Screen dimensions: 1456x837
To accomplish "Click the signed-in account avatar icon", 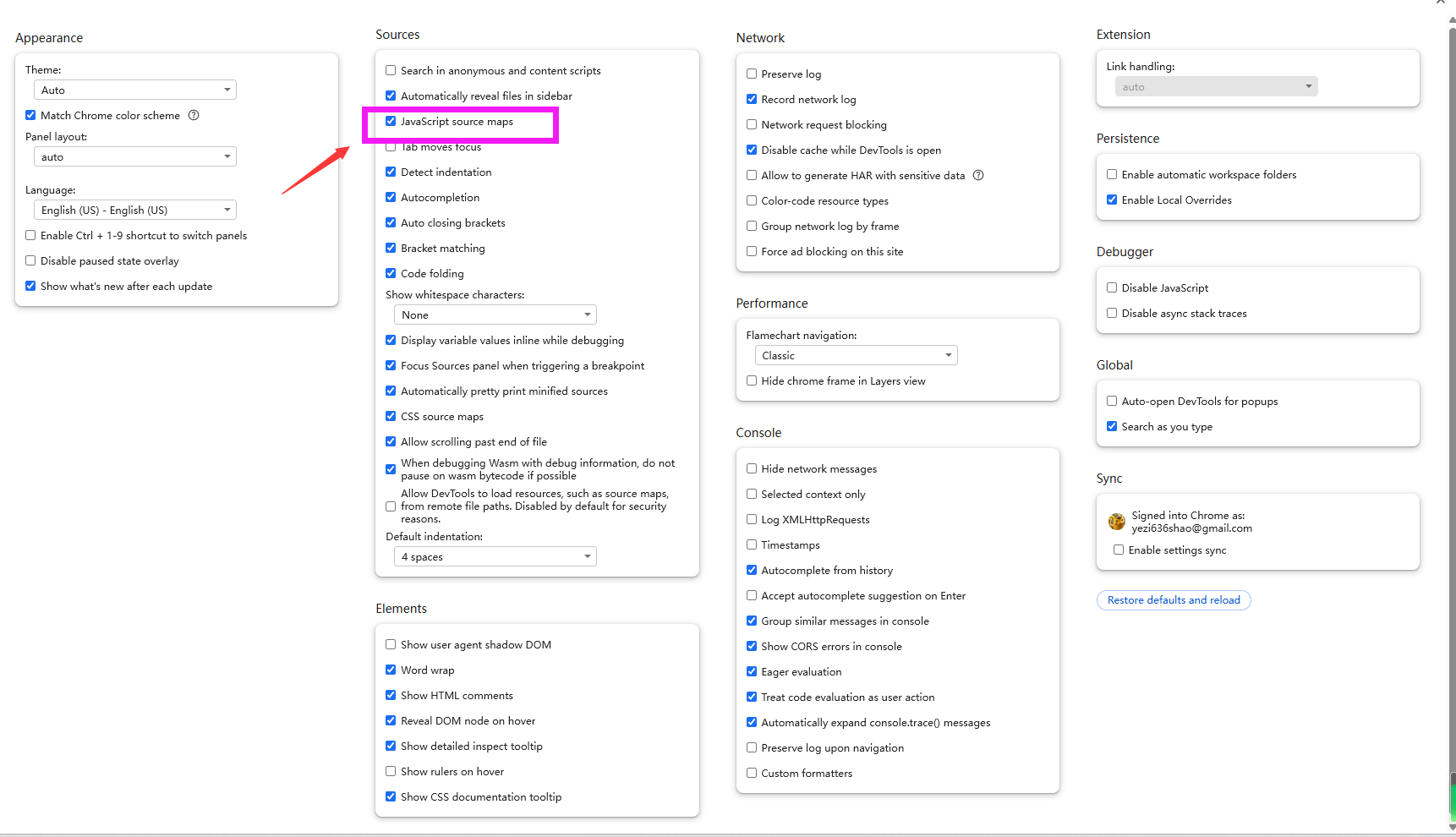I will click(1116, 522).
